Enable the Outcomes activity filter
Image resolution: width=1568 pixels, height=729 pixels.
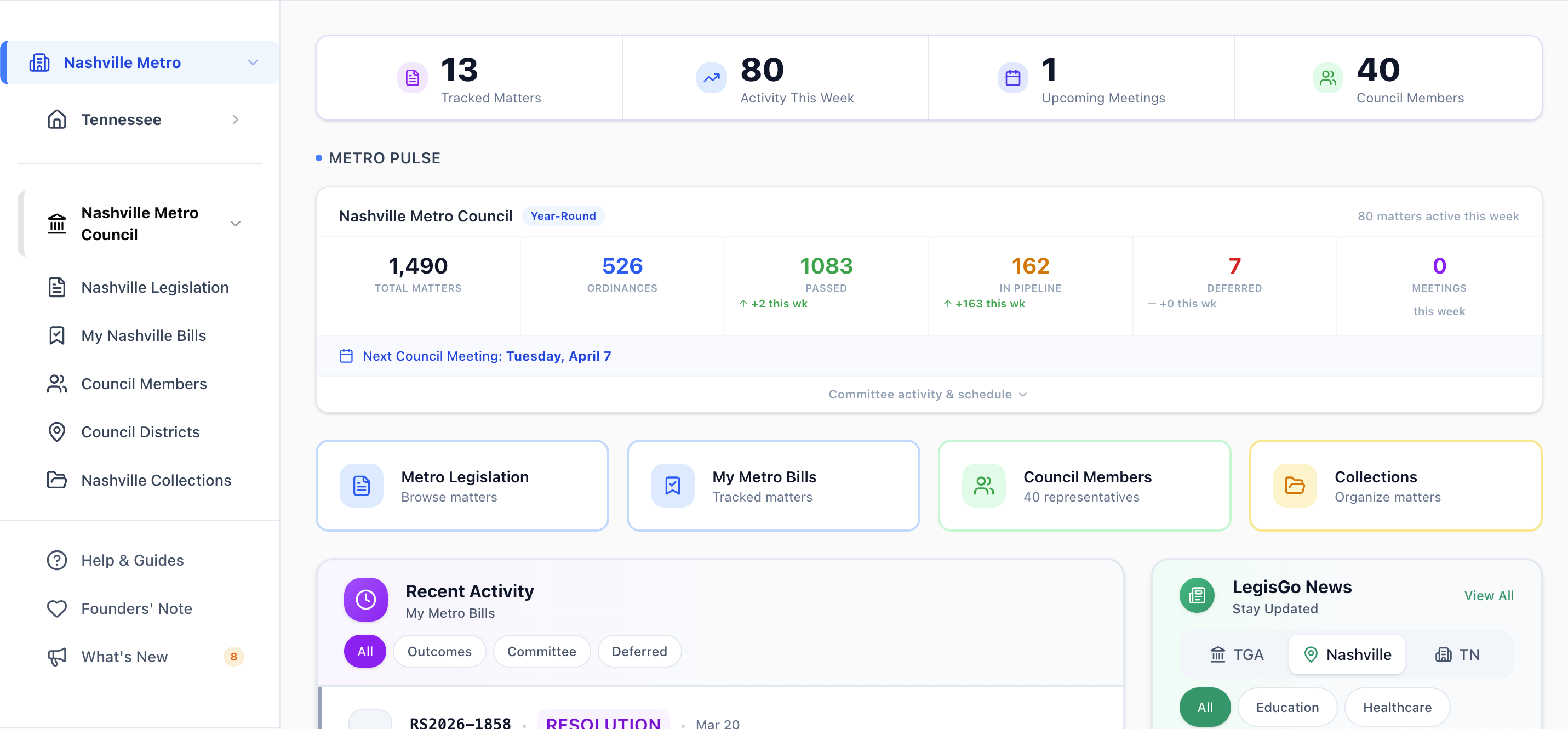[x=439, y=651]
